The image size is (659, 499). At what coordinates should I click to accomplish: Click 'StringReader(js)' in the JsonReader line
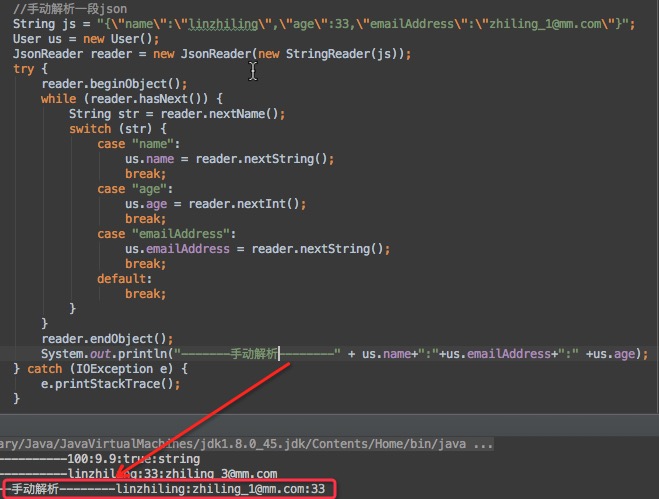coord(342,54)
